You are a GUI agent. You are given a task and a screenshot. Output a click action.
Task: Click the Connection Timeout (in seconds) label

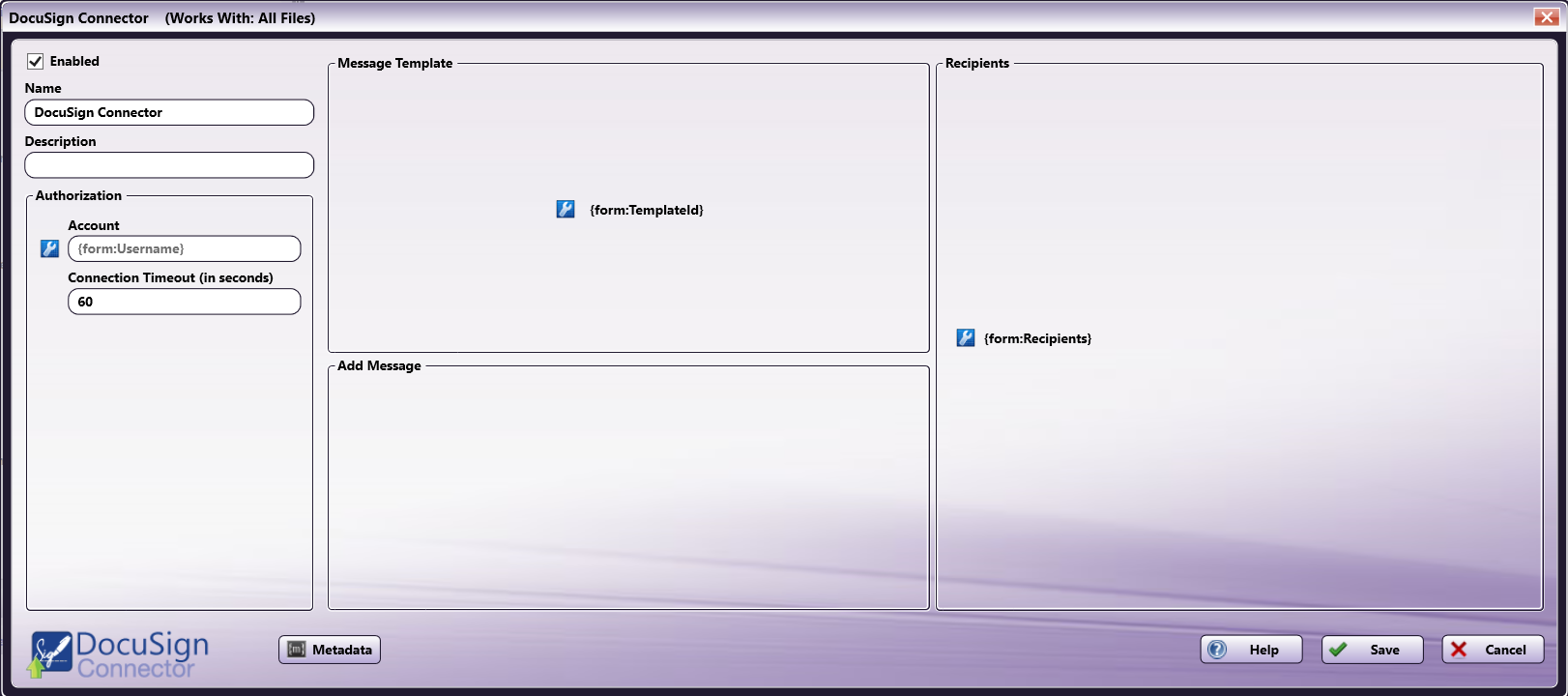point(170,277)
